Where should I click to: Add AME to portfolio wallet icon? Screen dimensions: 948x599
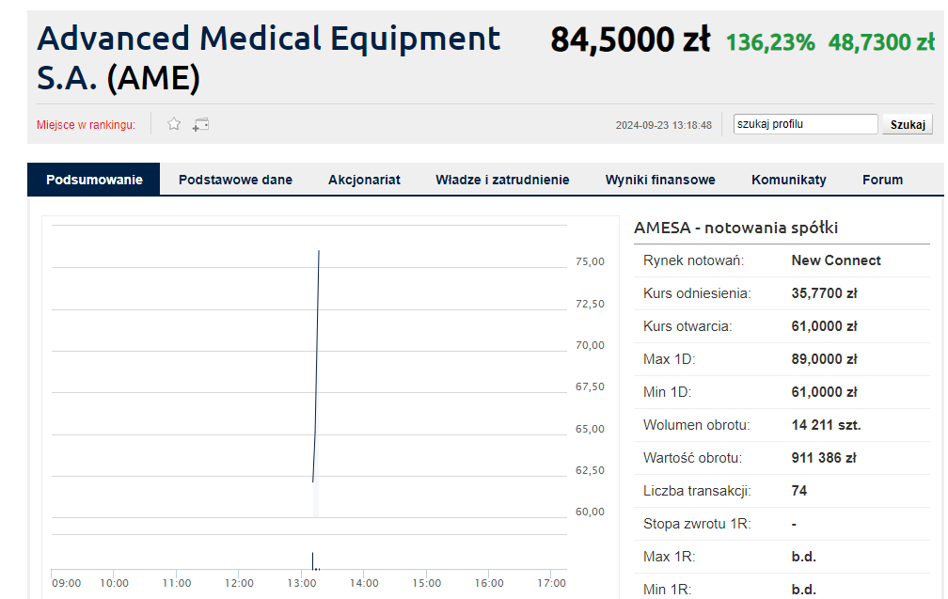point(201,125)
